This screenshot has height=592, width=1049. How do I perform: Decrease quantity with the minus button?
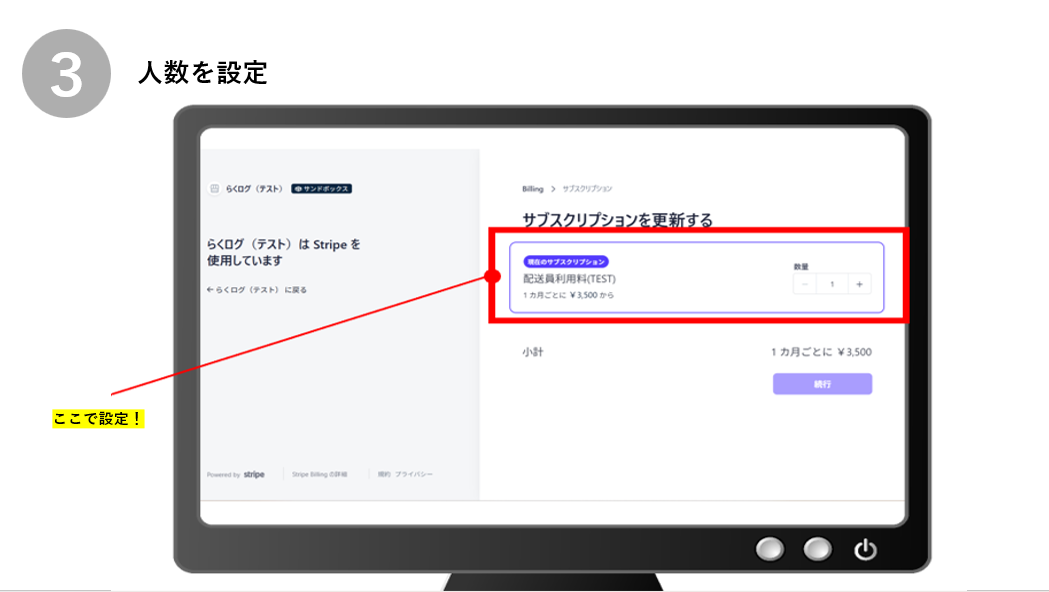(x=806, y=284)
